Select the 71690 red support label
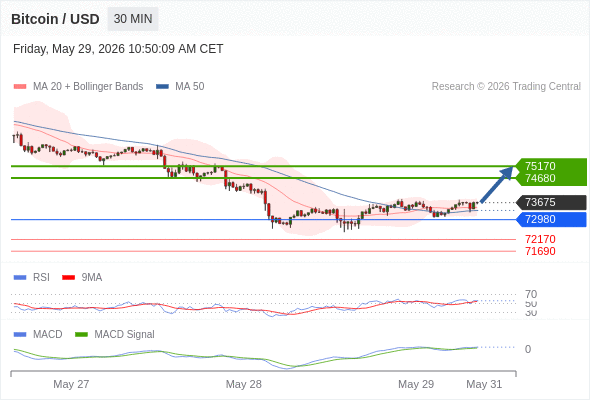590x400 pixels. [x=540, y=251]
